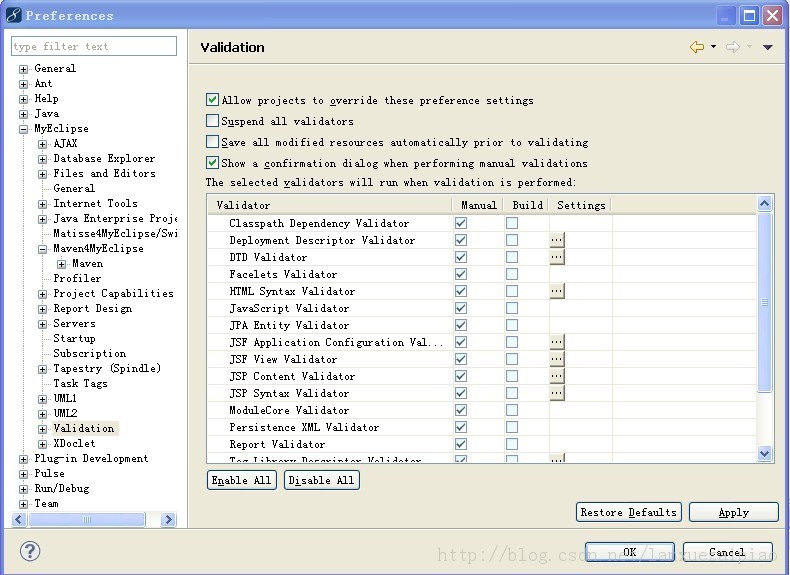Click the Disable All button
This screenshot has height=575, width=790.
pos(321,480)
